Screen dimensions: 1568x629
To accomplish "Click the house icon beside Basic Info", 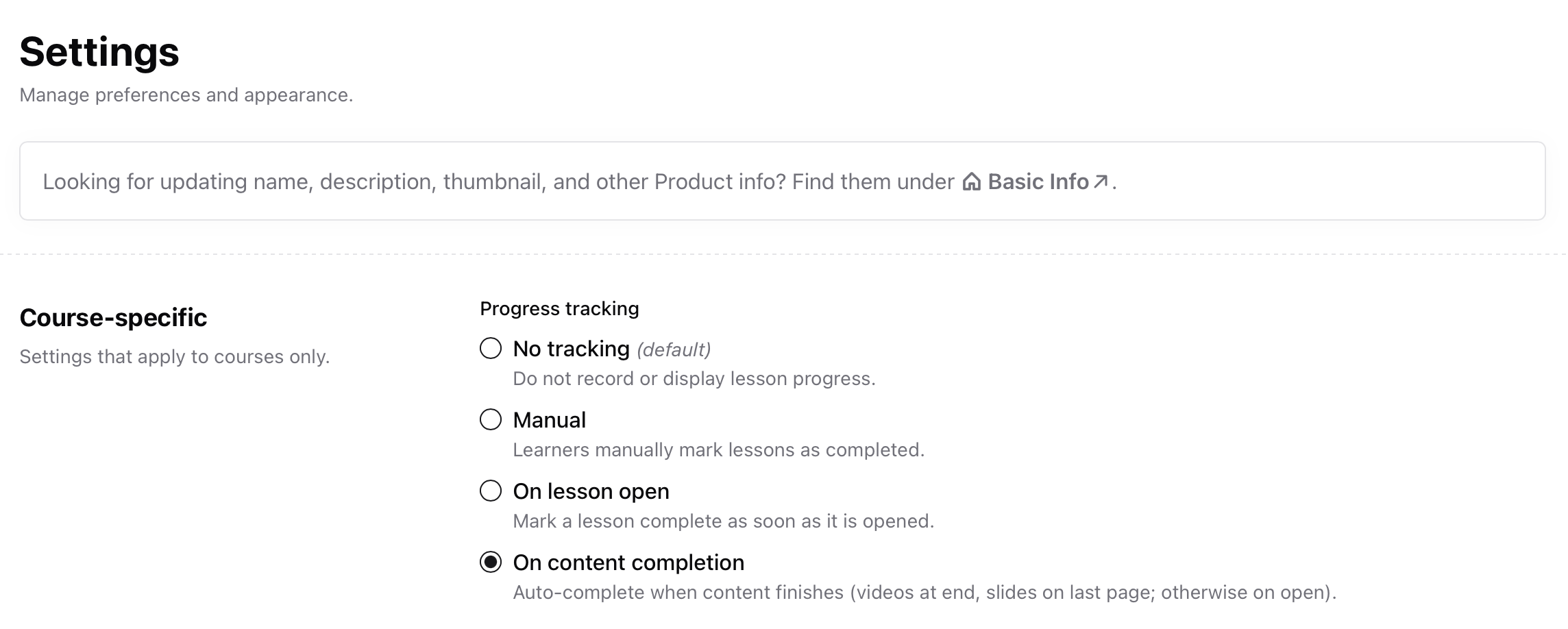I will (x=970, y=182).
